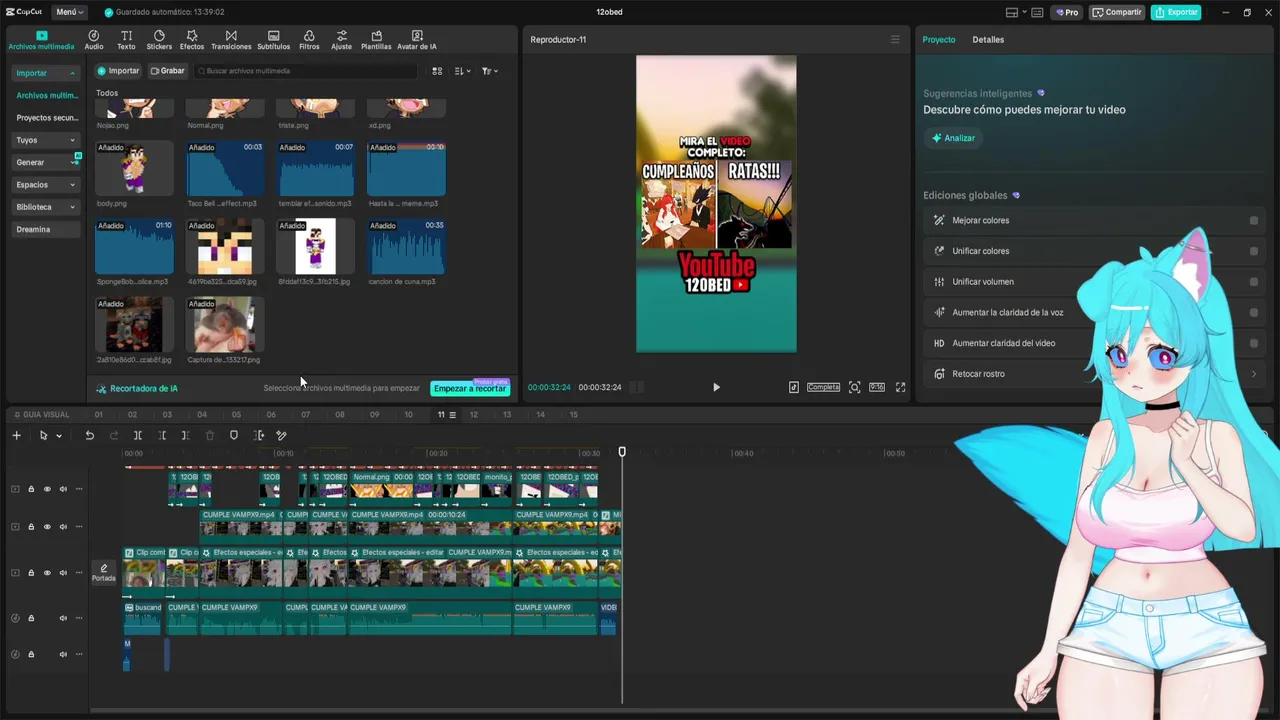Lock the main cover track

pos(31,573)
